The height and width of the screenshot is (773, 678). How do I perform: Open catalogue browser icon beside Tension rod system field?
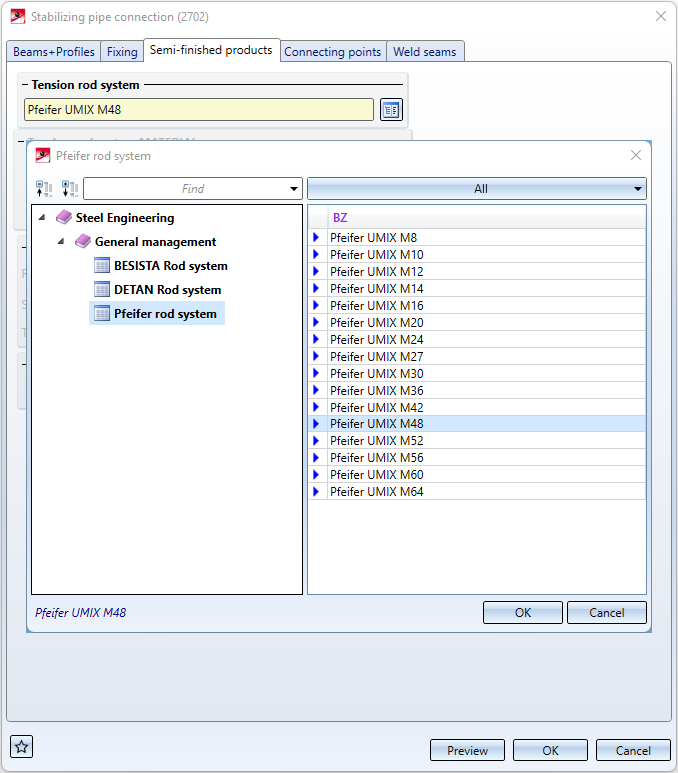coord(391,109)
